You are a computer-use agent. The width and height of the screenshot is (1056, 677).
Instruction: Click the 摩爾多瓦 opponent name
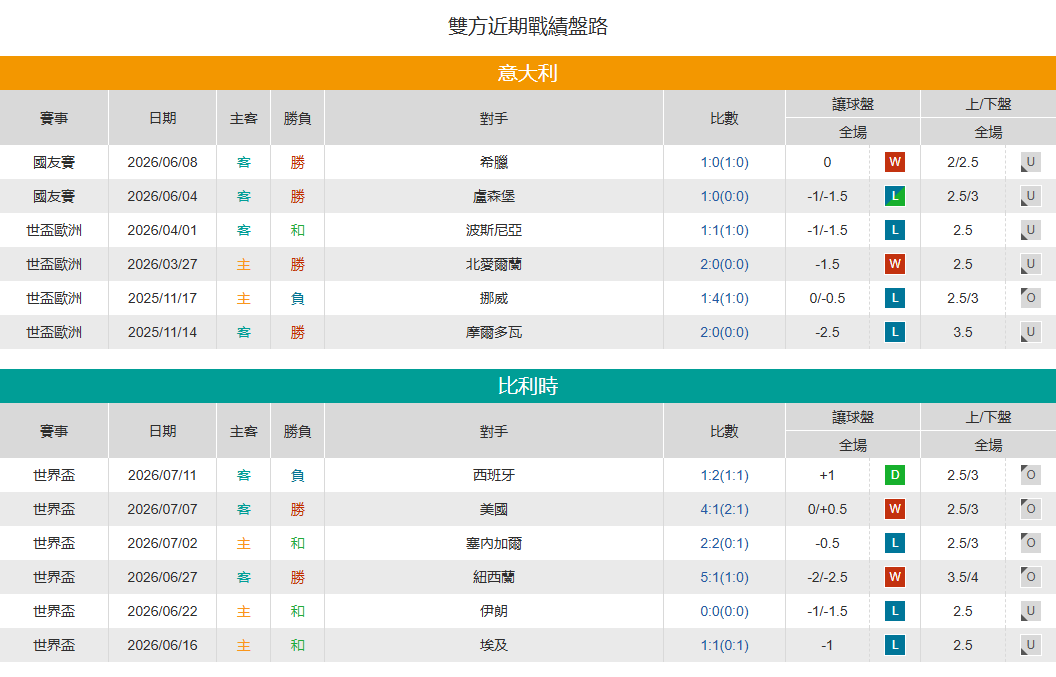tap(494, 332)
